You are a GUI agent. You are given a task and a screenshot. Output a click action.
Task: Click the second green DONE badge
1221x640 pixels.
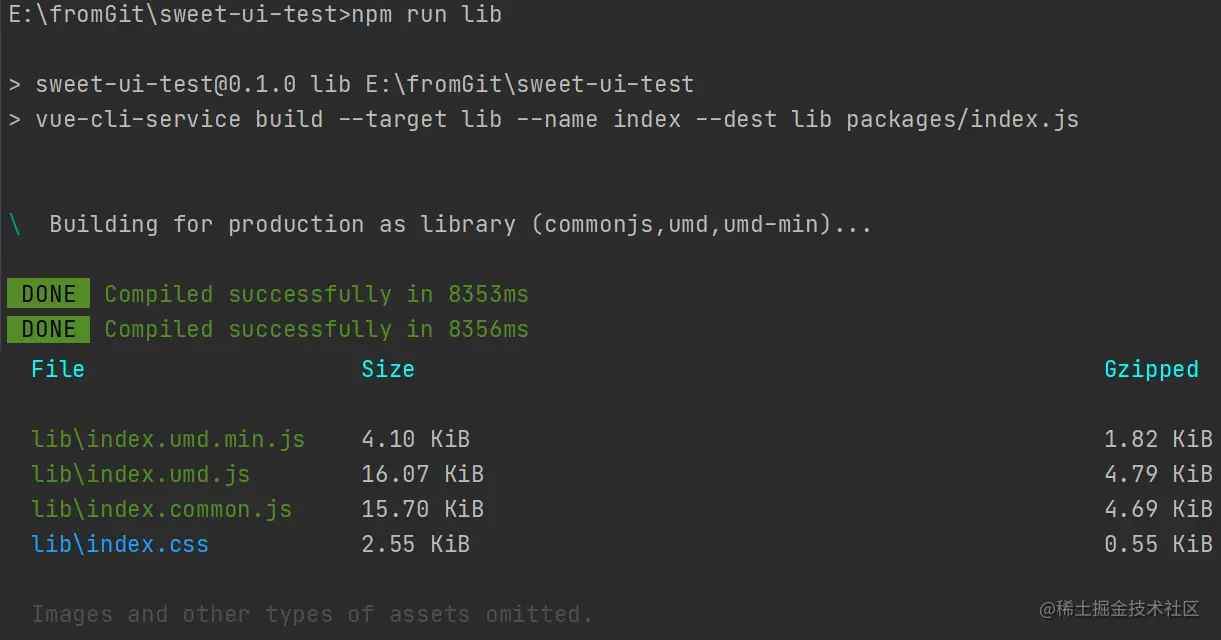coord(48,329)
